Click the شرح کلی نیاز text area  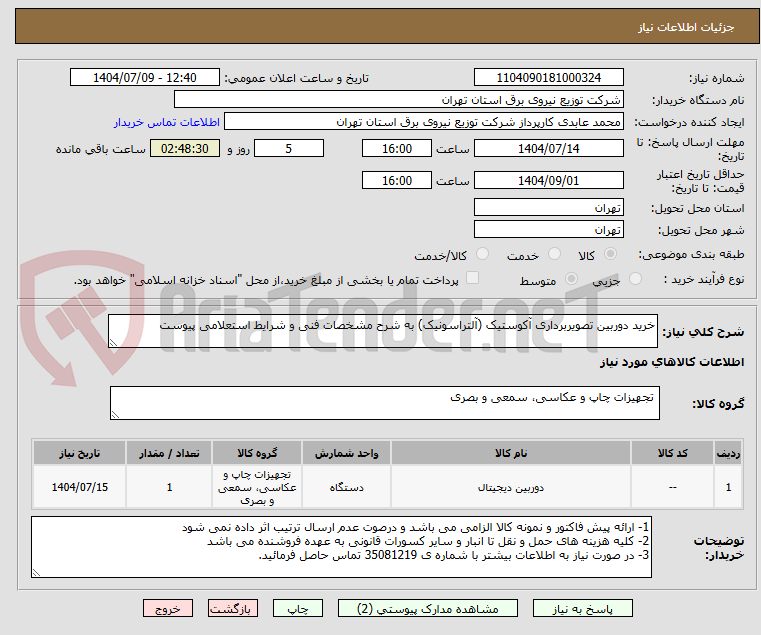pos(383,331)
